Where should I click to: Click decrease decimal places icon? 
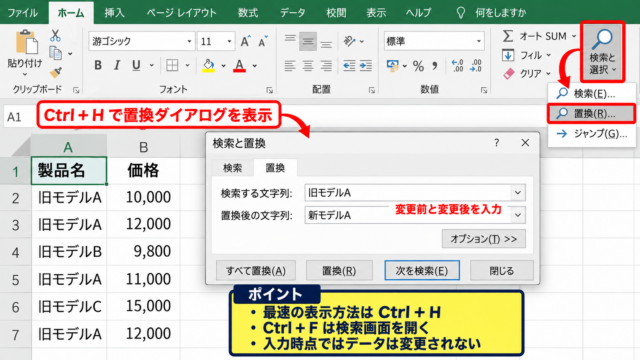click(x=476, y=65)
